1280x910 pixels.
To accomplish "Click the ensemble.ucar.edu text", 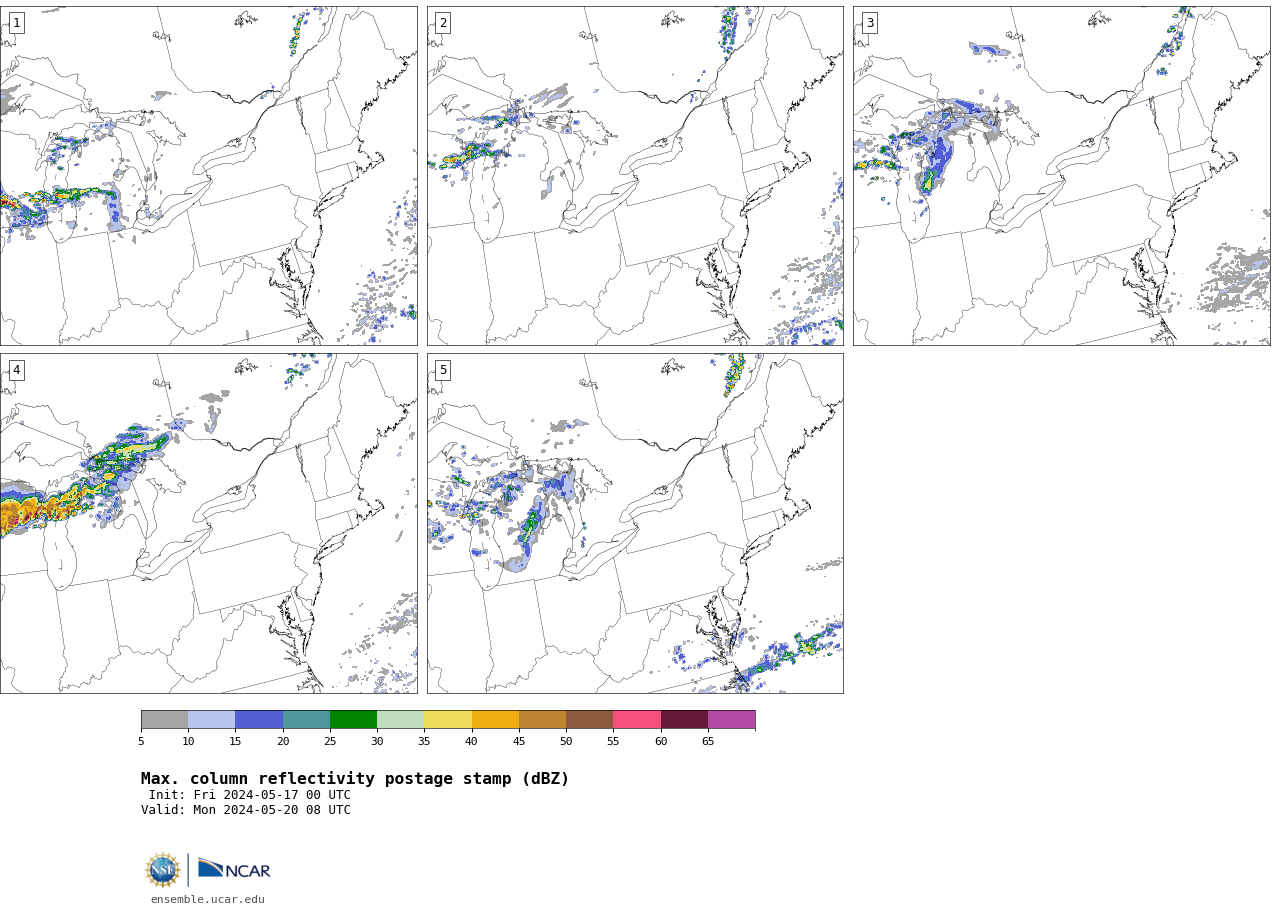I will [208, 899].
